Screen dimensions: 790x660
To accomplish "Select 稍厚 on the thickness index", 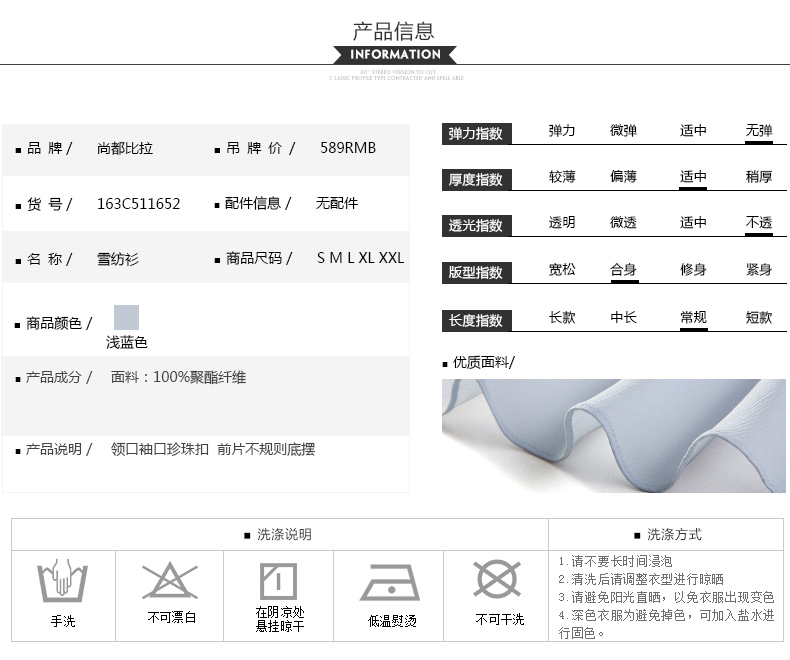I will point(759,177).
